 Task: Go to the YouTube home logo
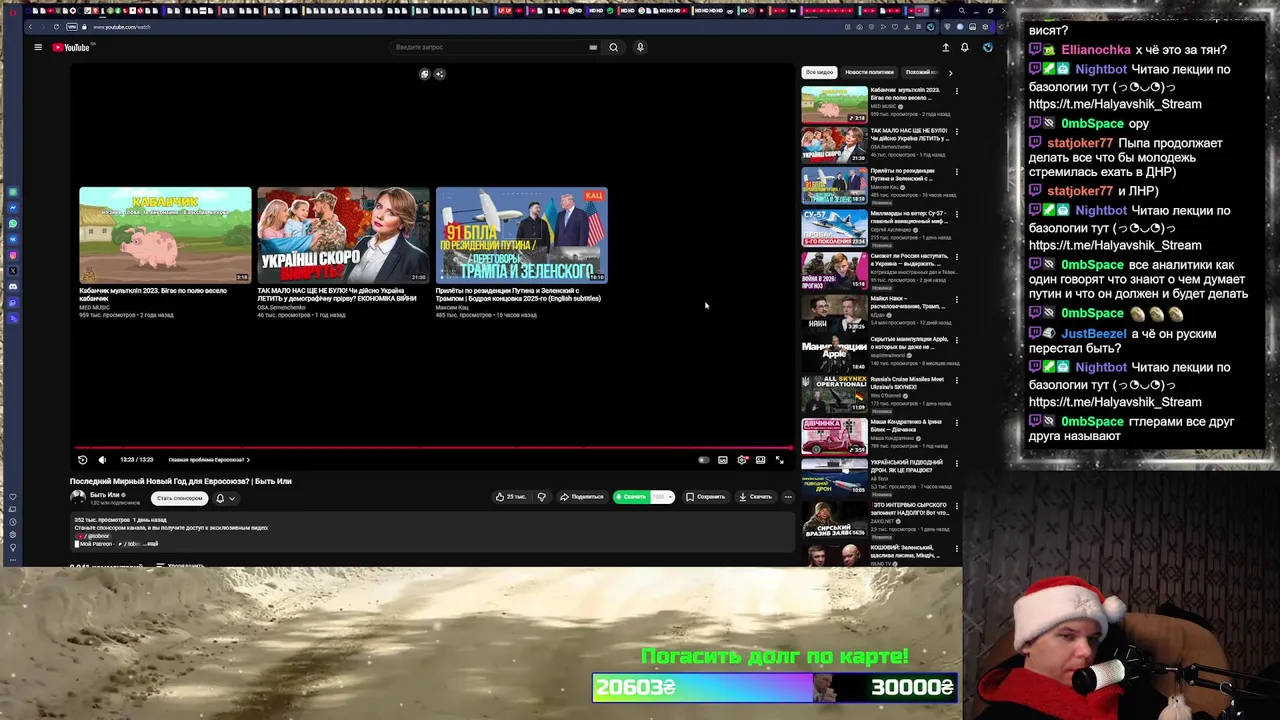[71, 47]
